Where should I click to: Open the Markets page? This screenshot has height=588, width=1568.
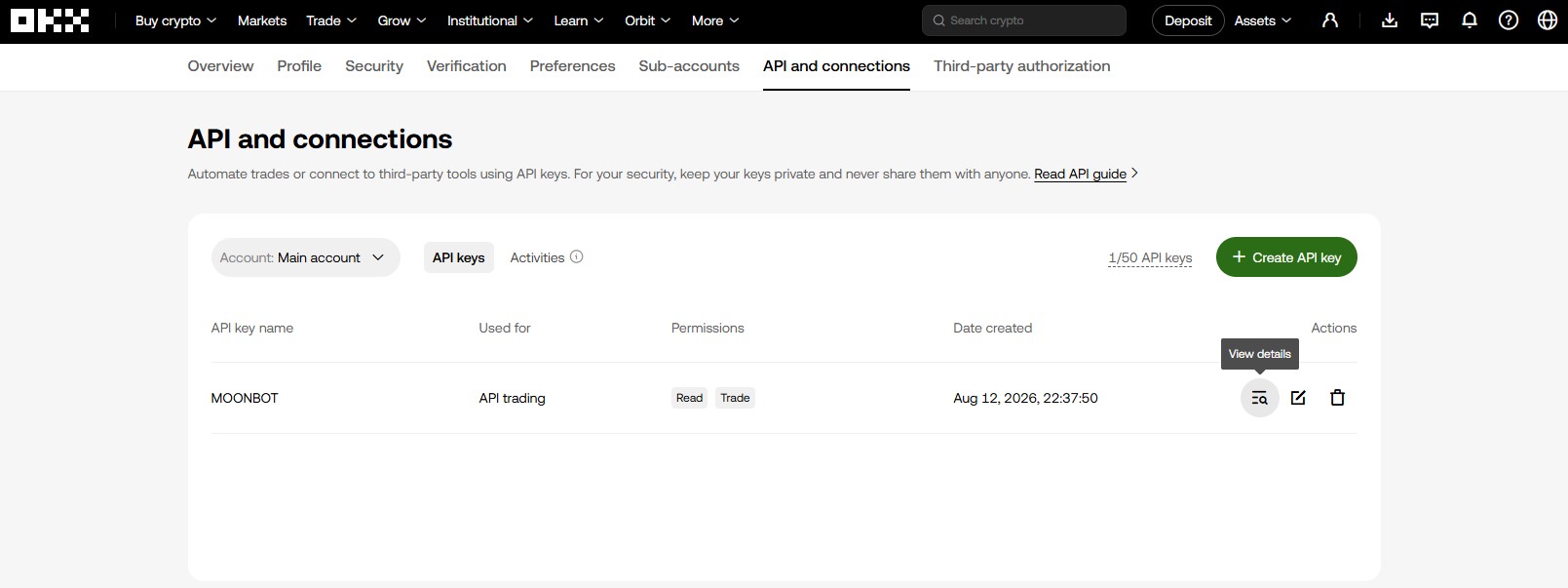pyautogui.click(x=262, y=20)
